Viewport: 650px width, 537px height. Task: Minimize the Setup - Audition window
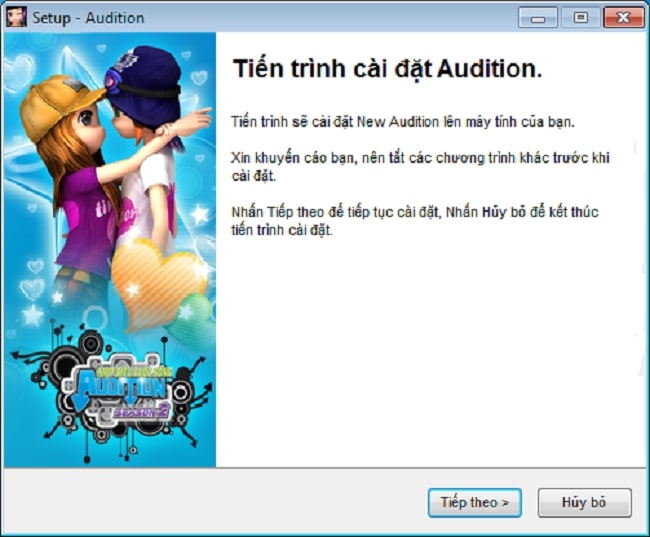click(538, 17)
